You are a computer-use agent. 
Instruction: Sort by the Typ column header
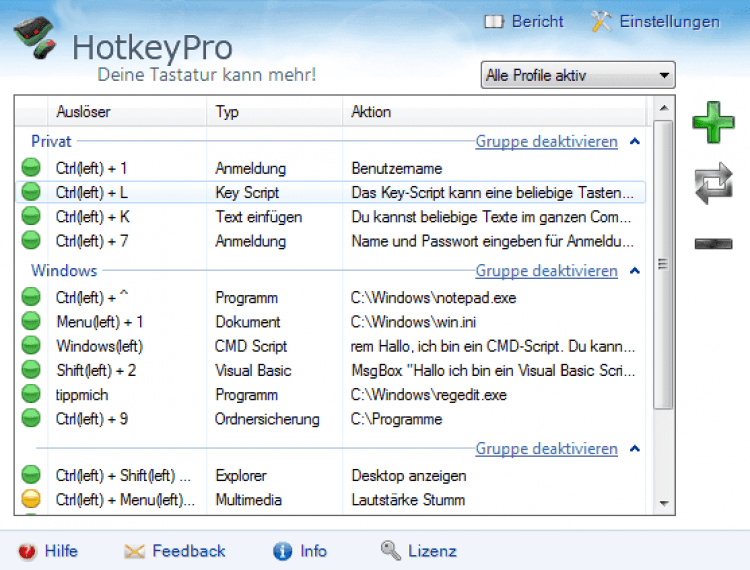click(x=275, y=111)
